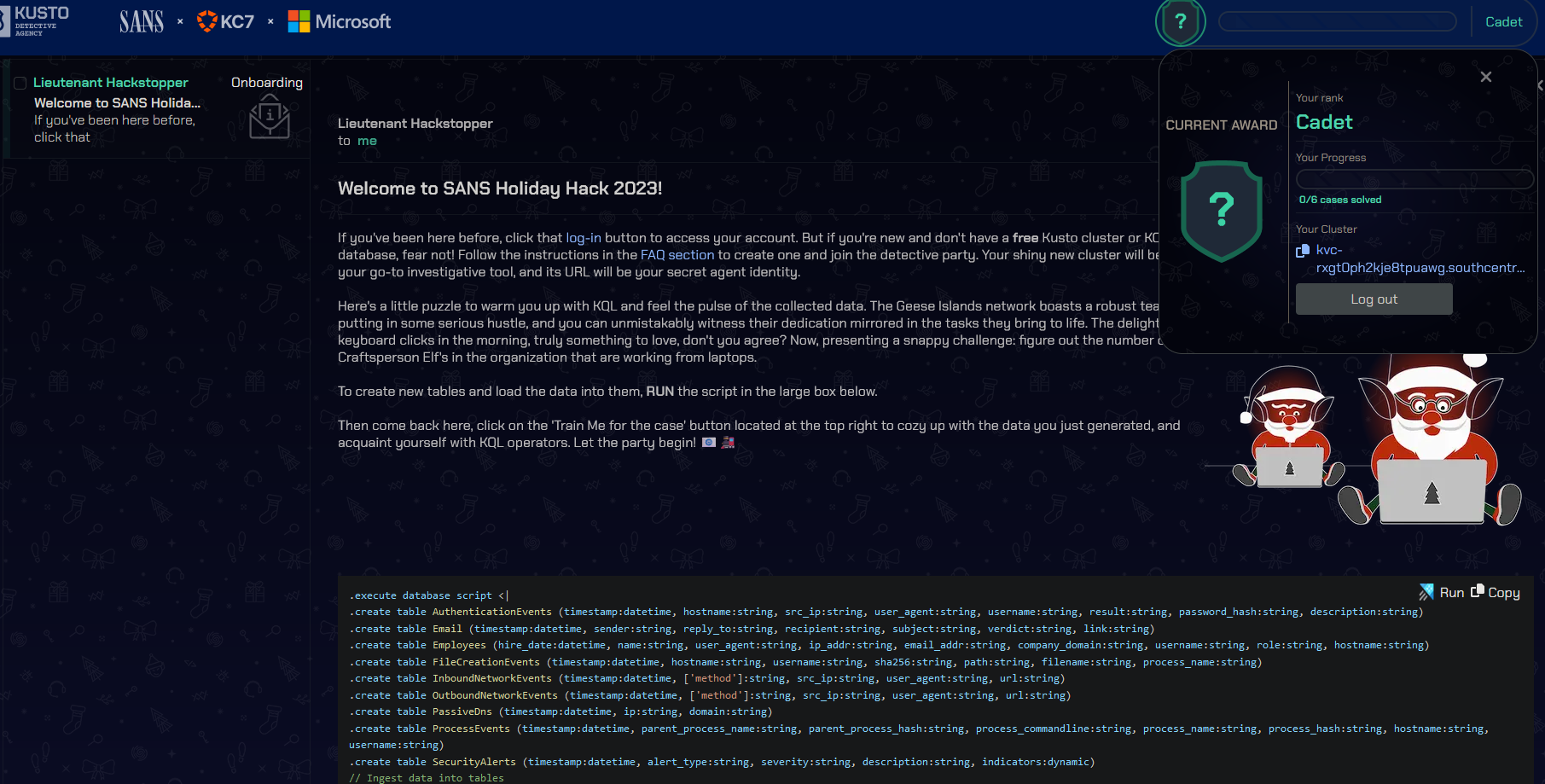Copy the cluster URL using the copy icon
The width and height of the screenshot is (1545, 784).
(x=1303, y=251)
